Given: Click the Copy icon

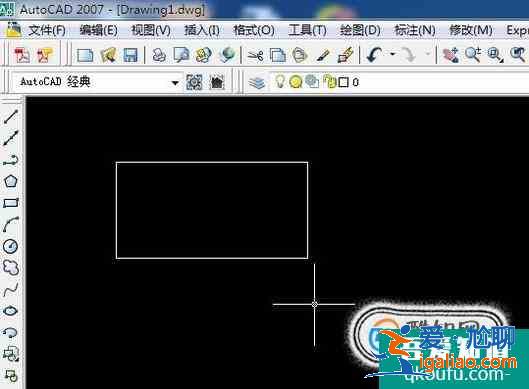Looking at the screenshot, I should pyautogui.click(x=278, y=55).
